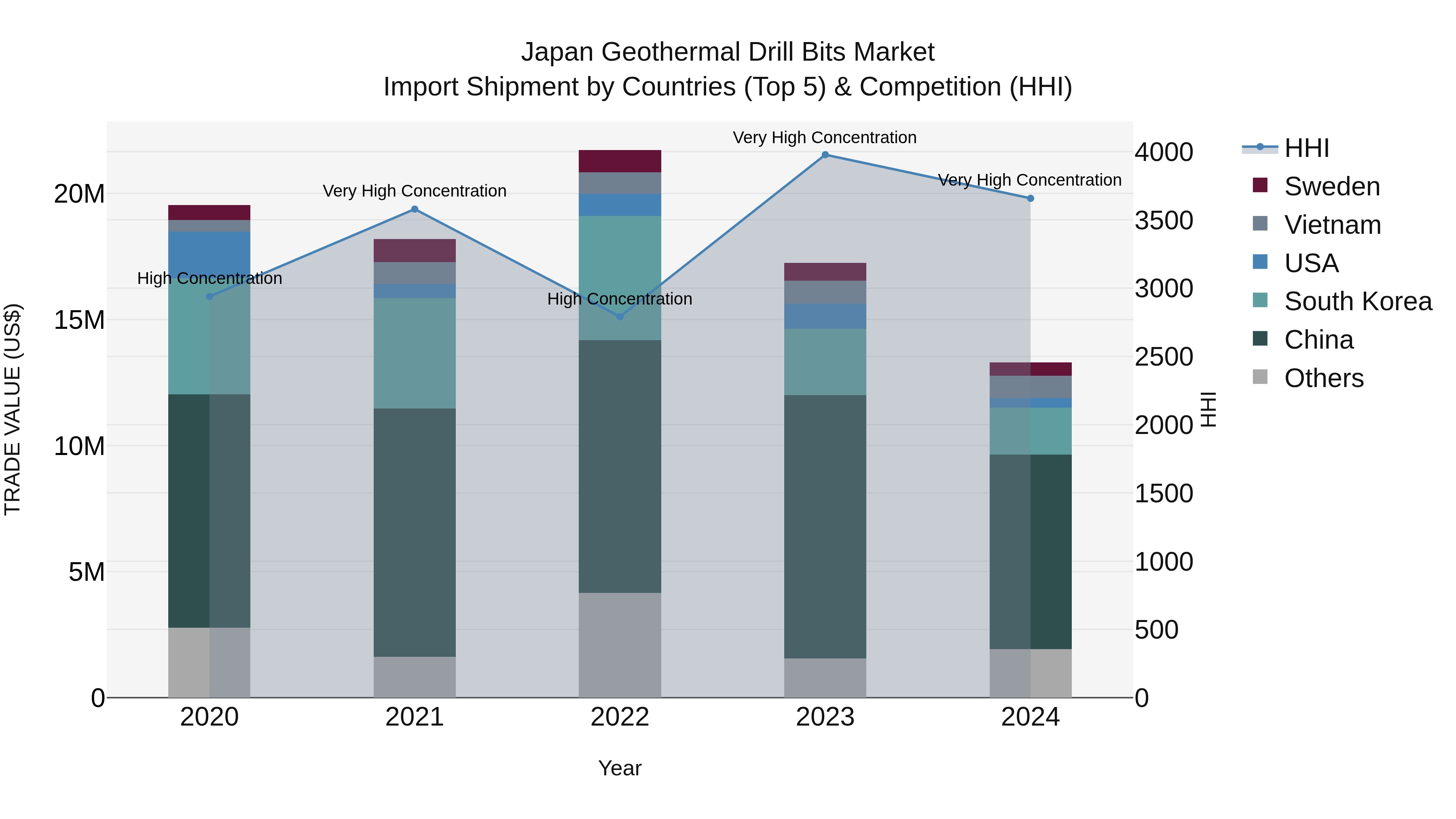Screen dimensions: 1456x819
Task: Click the 2022 Sweden bar segment
Action: [620, 161]
